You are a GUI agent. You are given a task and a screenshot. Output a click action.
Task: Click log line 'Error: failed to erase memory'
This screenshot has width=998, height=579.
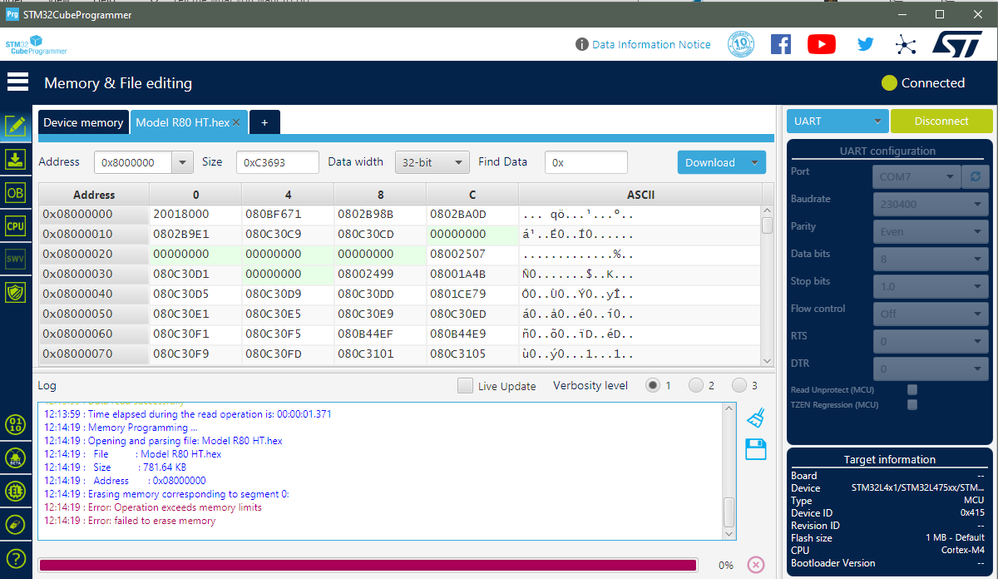(130, 520)
